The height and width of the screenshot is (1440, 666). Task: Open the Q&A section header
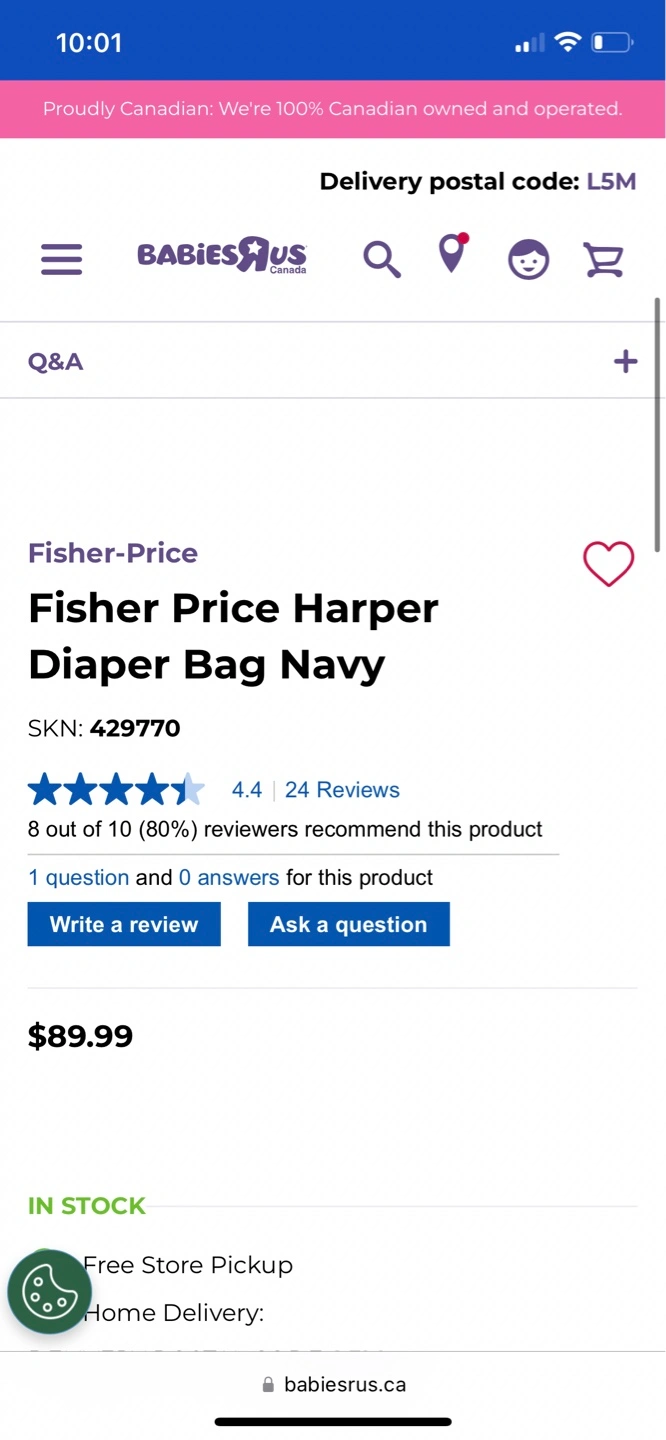pos(56,361)
